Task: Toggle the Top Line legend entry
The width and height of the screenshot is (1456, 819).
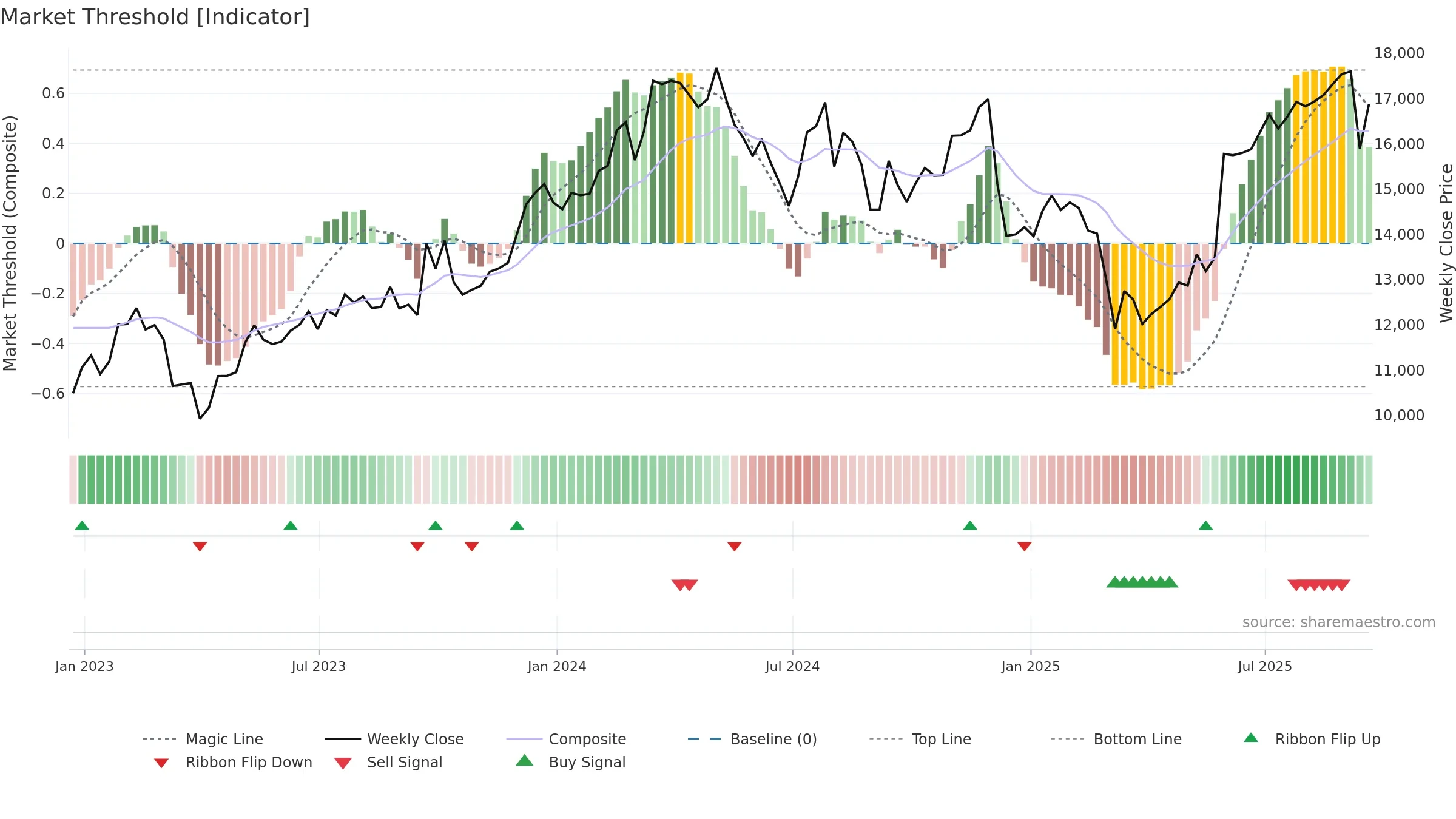Action: click(920, 739)
